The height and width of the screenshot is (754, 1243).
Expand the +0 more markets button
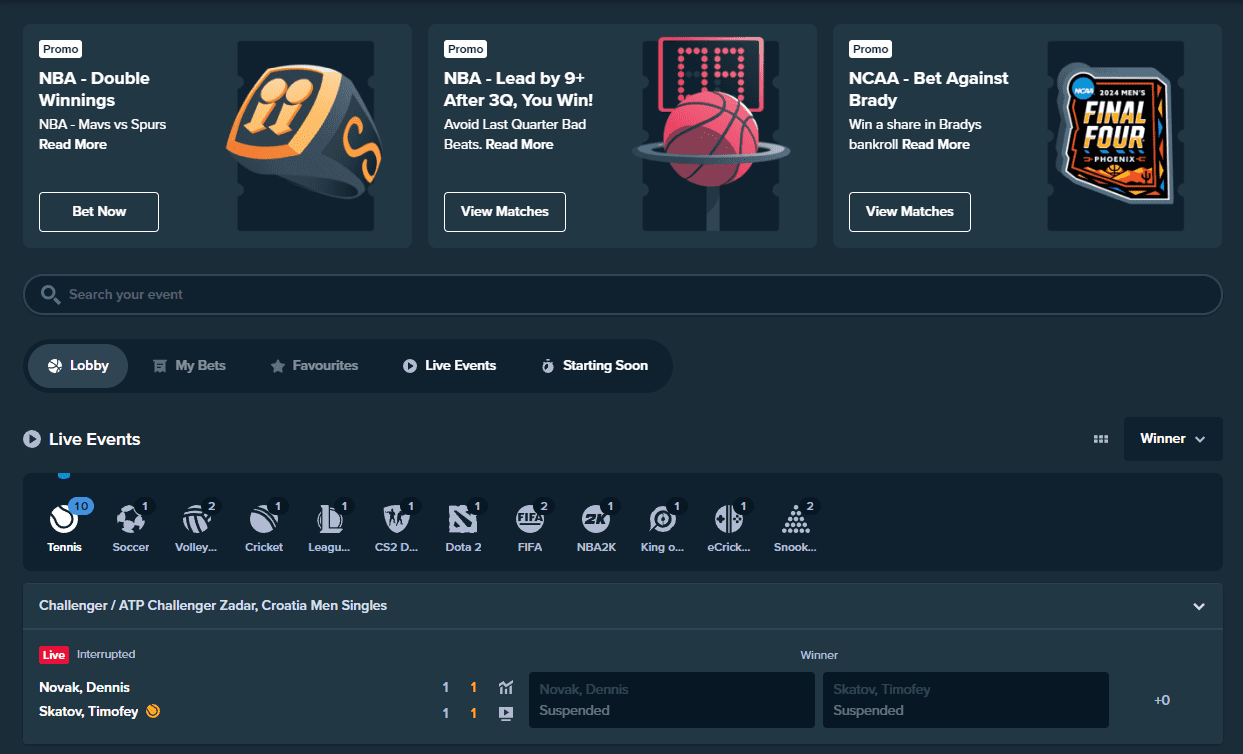[x=1162, y=700]
